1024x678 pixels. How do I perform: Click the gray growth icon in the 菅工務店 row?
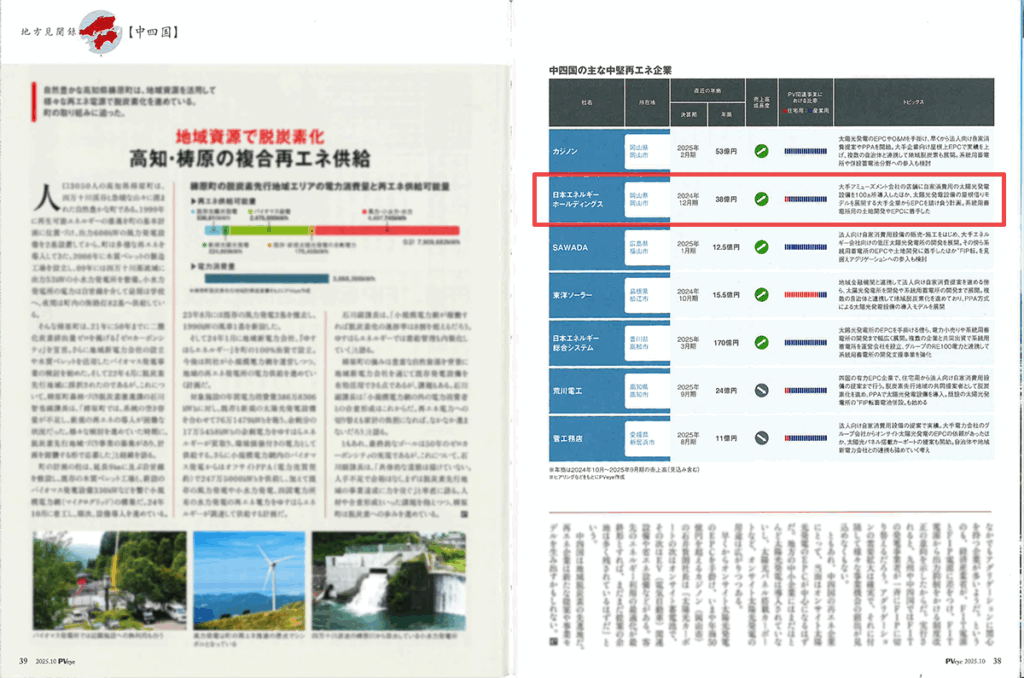pyautogui.click(x=760, y=436)
